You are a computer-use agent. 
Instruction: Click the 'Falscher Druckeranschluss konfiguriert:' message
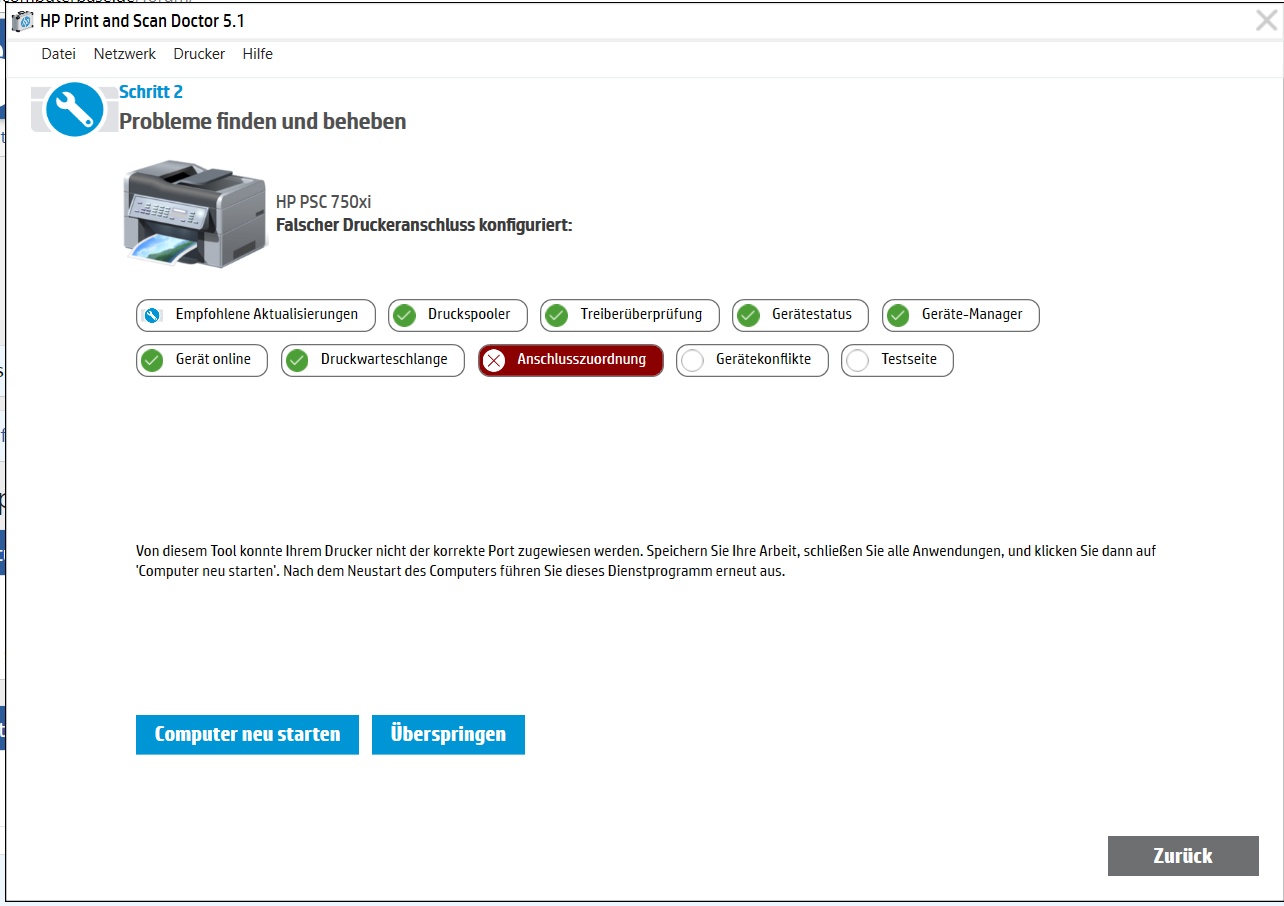click(x=424, y=226)
